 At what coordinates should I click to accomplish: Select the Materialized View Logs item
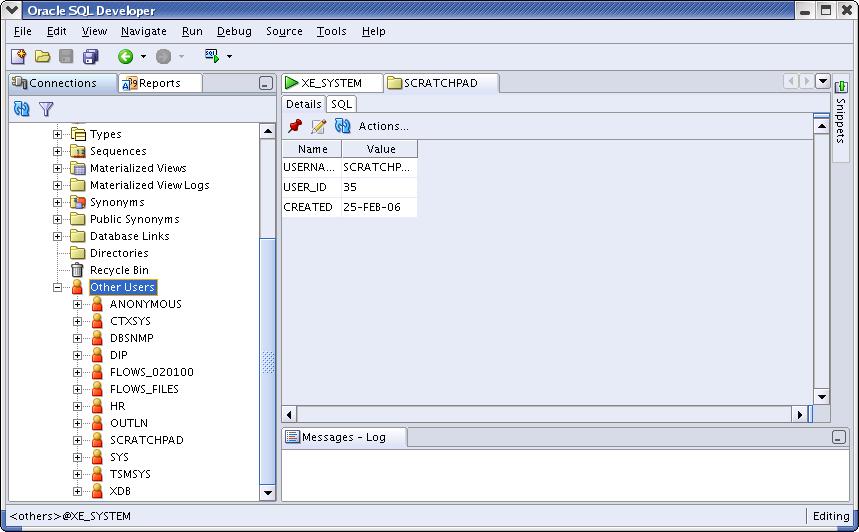150,185
